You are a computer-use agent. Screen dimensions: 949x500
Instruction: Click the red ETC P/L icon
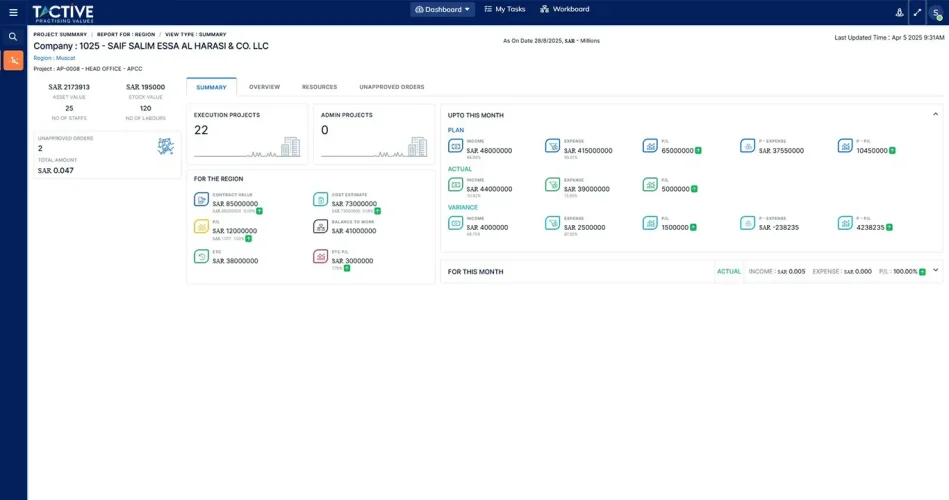(321, 256)
